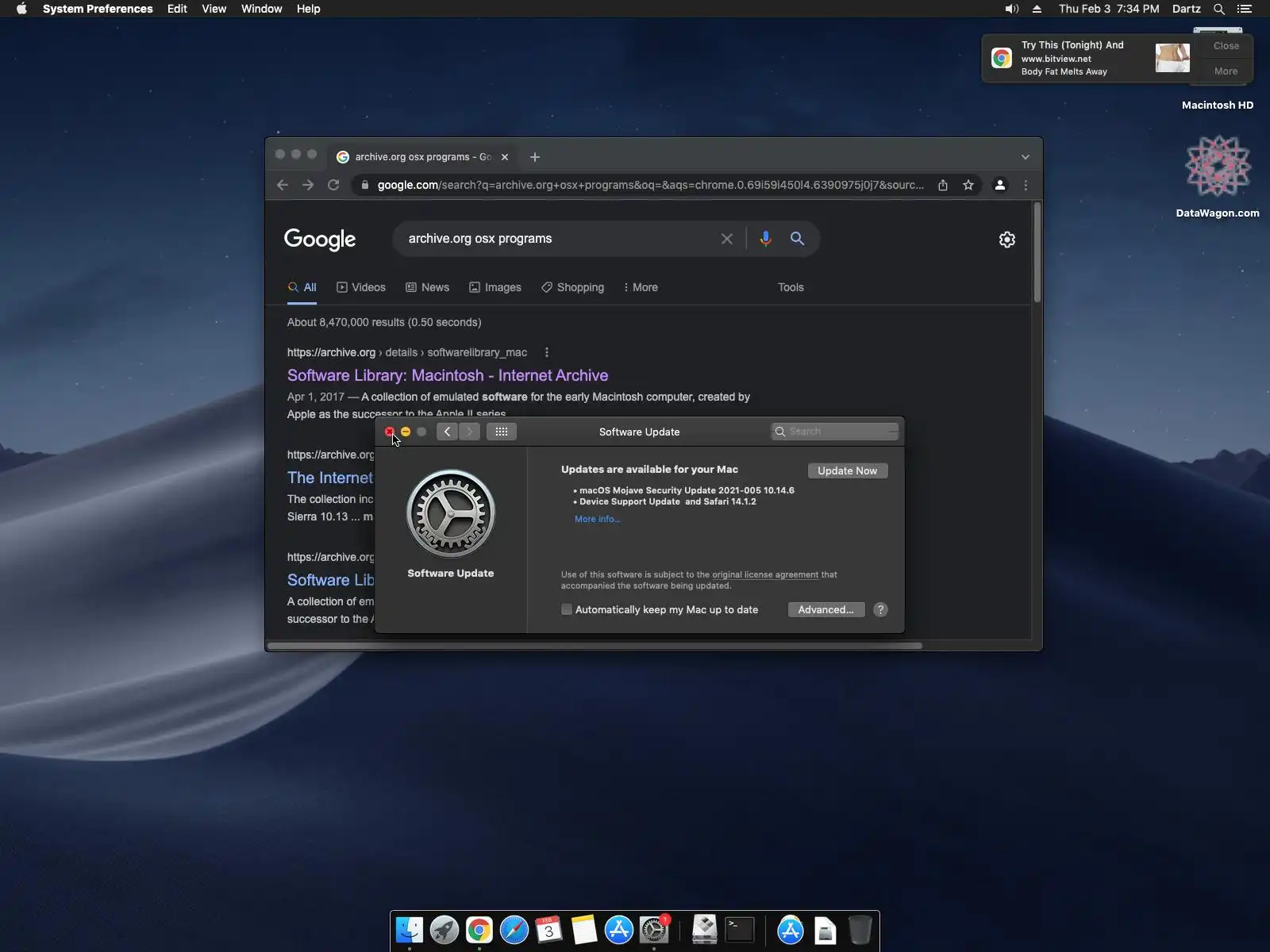Open Chrome profile avatar icon
Viewport: 1270px width, 952px height.
pos(1000,185)
